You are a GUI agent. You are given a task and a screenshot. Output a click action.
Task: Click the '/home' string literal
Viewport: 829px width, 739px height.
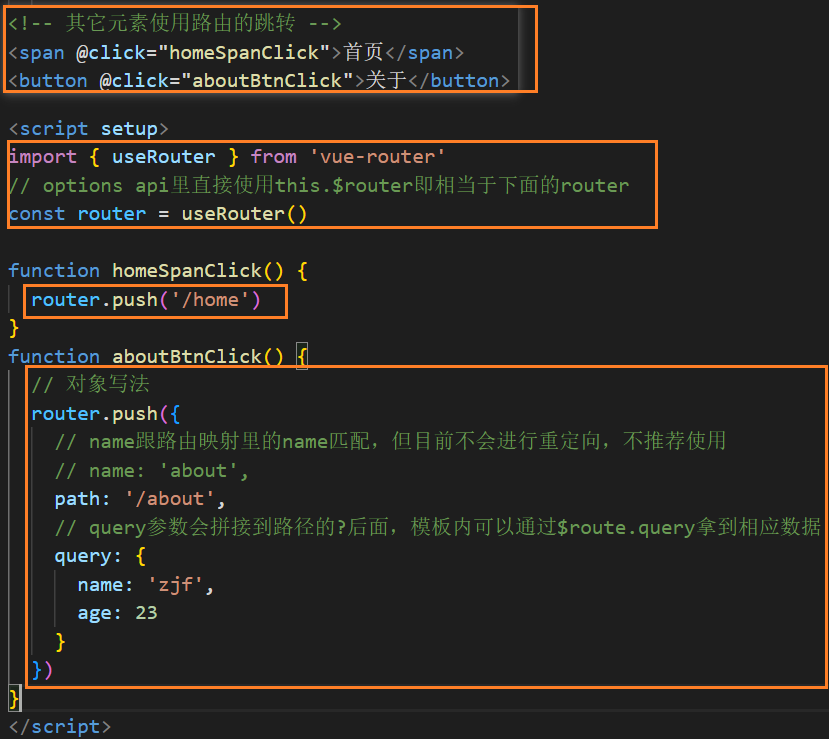point(210,300)
